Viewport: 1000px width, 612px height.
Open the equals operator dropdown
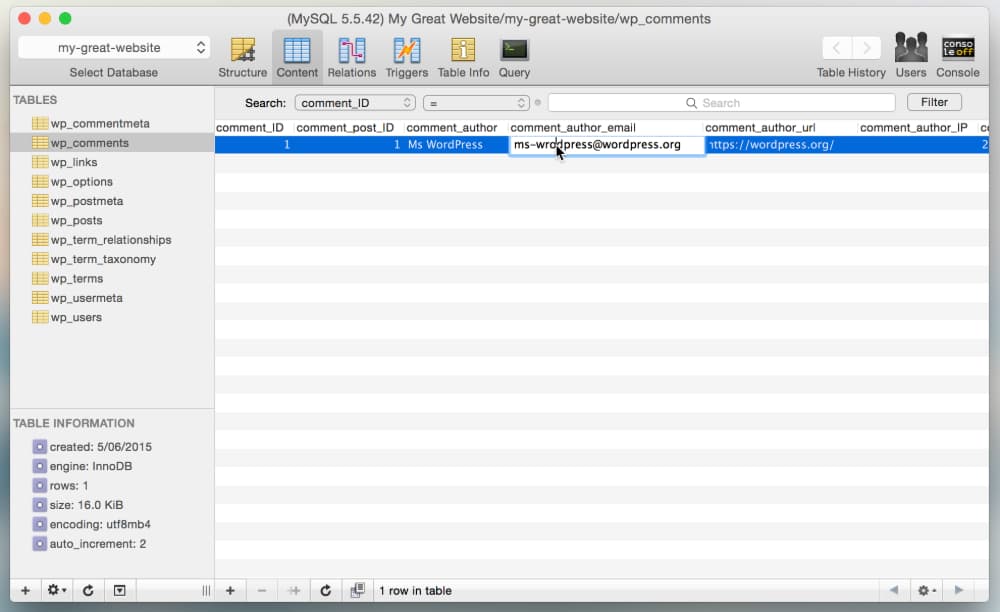click(x=476, y=103)
